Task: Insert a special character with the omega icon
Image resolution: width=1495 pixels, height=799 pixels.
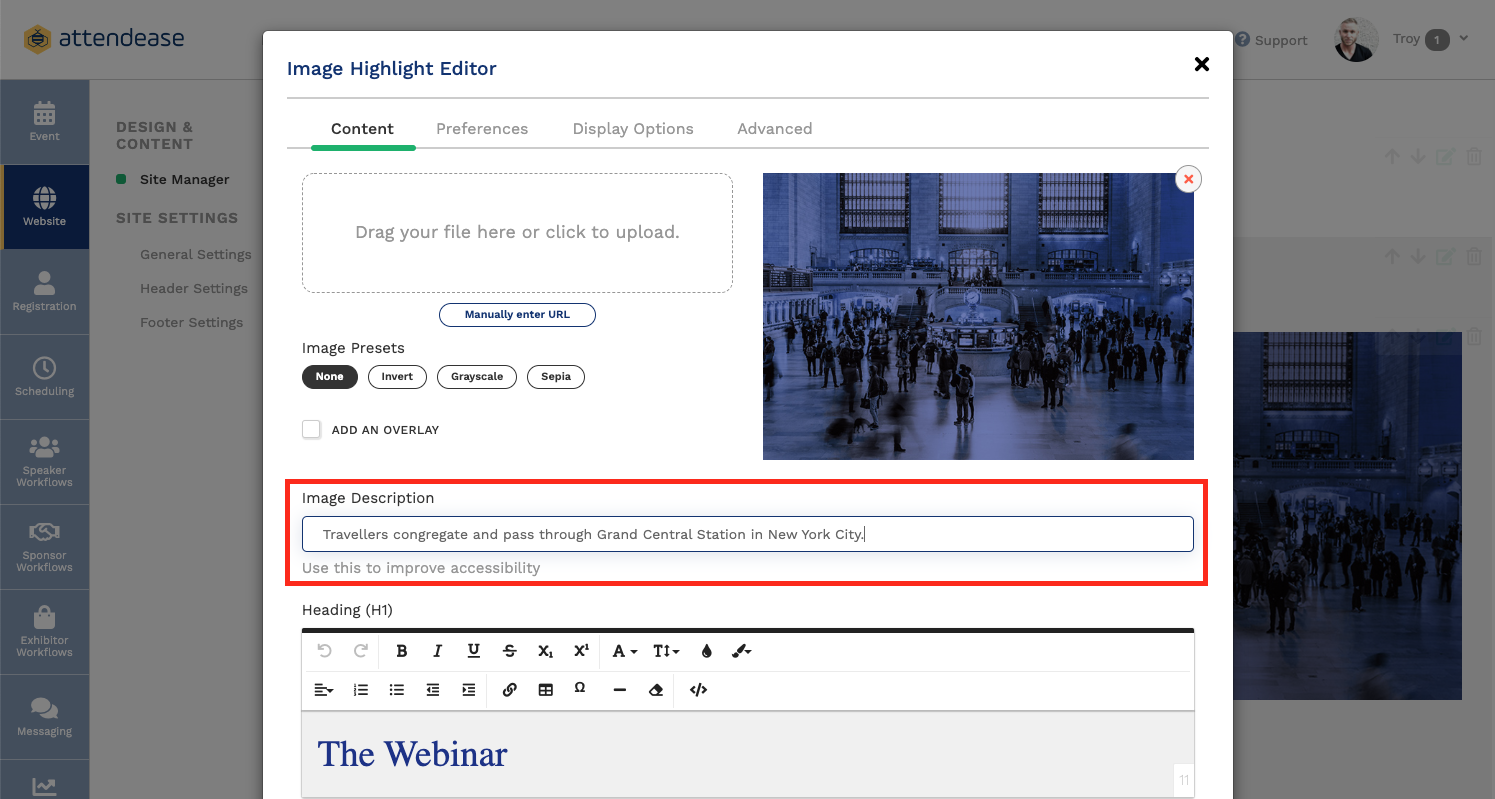Action: click(x=580, y=689)
